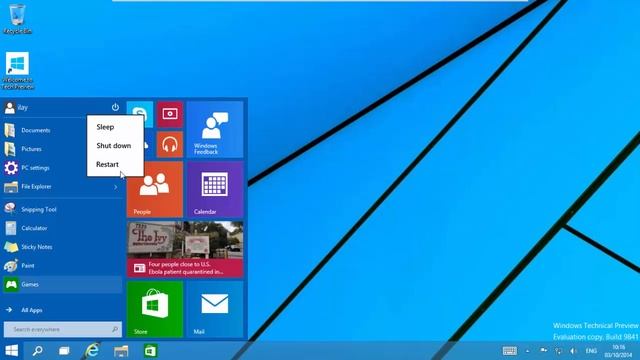
Task: Select Shut down from the power menu
Action: (115, 146)
